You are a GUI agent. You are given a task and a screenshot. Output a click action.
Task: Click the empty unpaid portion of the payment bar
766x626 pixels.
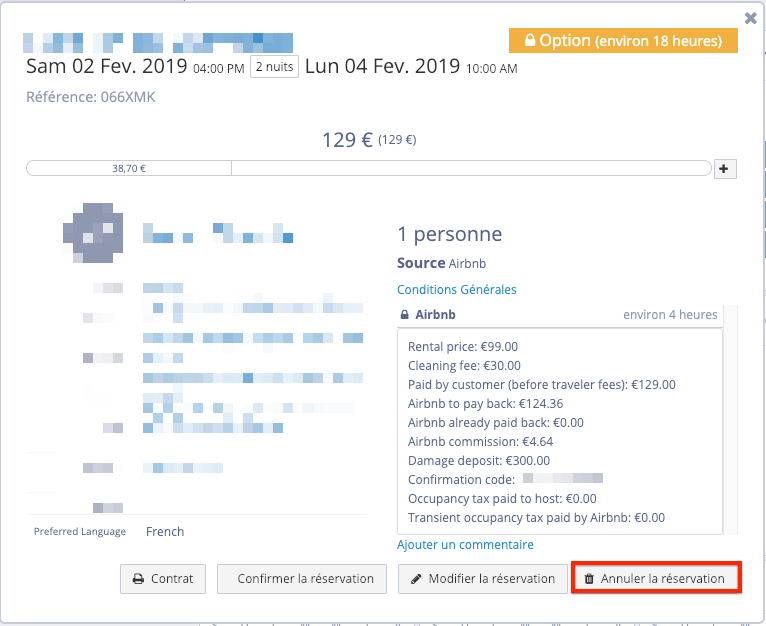pyautogui.click(x=470, y=168)
